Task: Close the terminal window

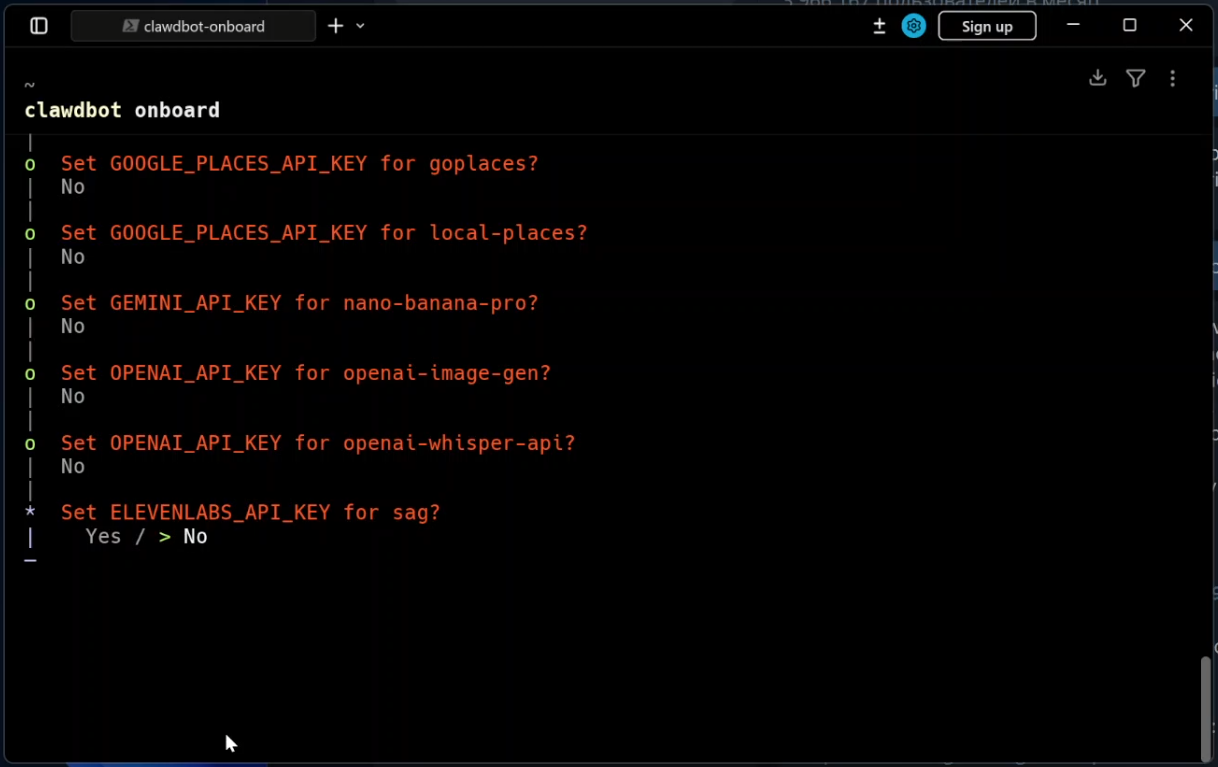Action: [x=1186, y=26]
